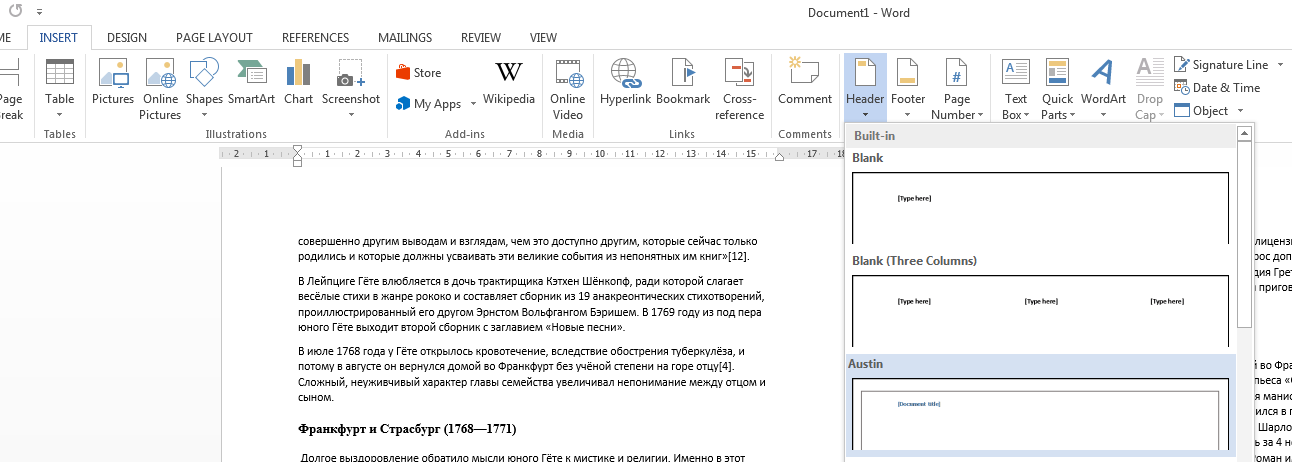
Task: Switch to the DESIGN tab
Action: [x=127, y=37]
